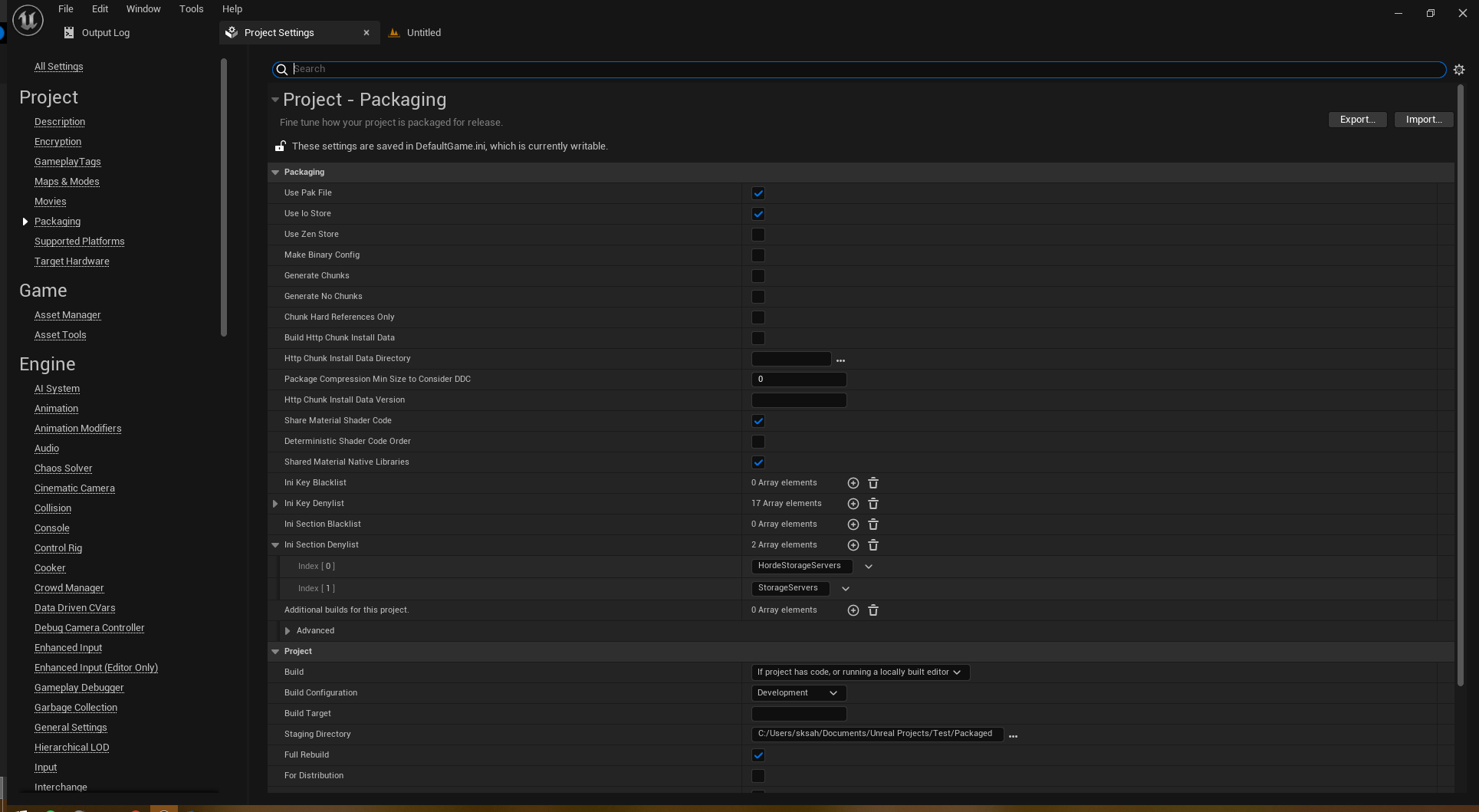This screenshot has width=1479, height=812.
Task: Click the lock icon for DefaultGame.ini
Action: [x=281, y=146]
